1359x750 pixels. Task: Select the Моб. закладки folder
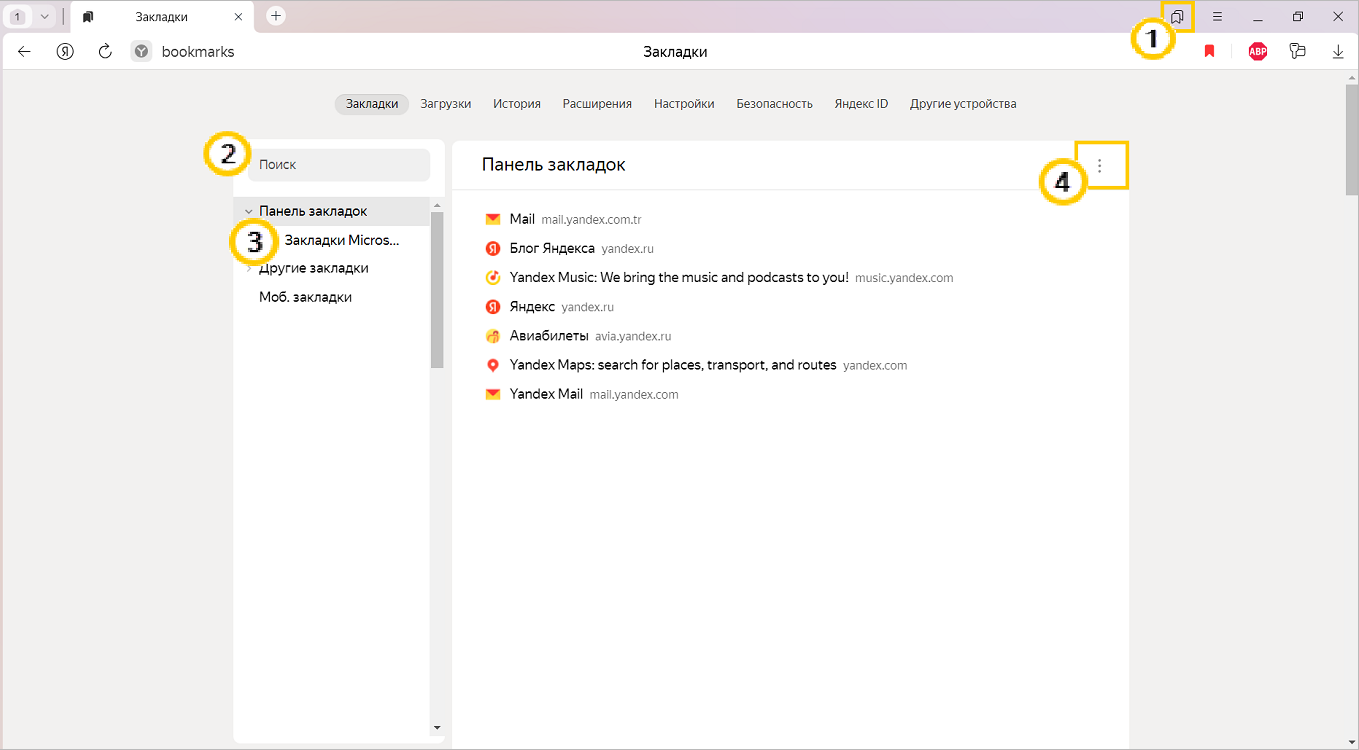pyautogui.click(x=305, y=298)
